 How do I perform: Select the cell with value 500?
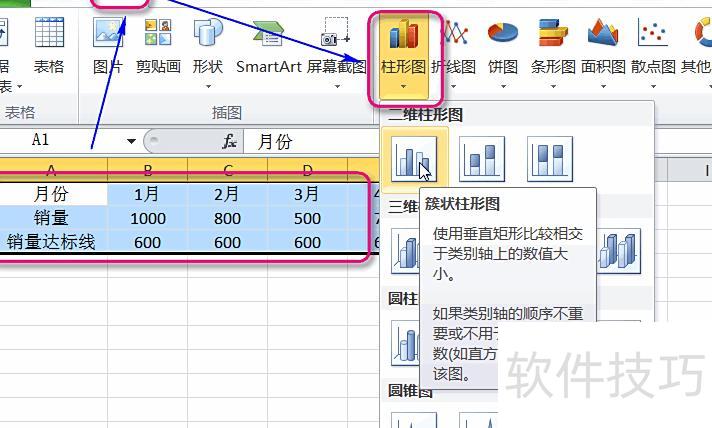point(307,218)
